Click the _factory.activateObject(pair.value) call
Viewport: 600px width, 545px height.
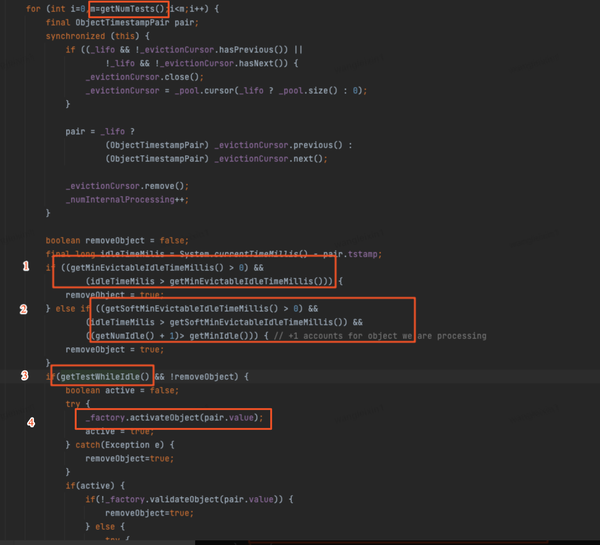pos(172,418)
